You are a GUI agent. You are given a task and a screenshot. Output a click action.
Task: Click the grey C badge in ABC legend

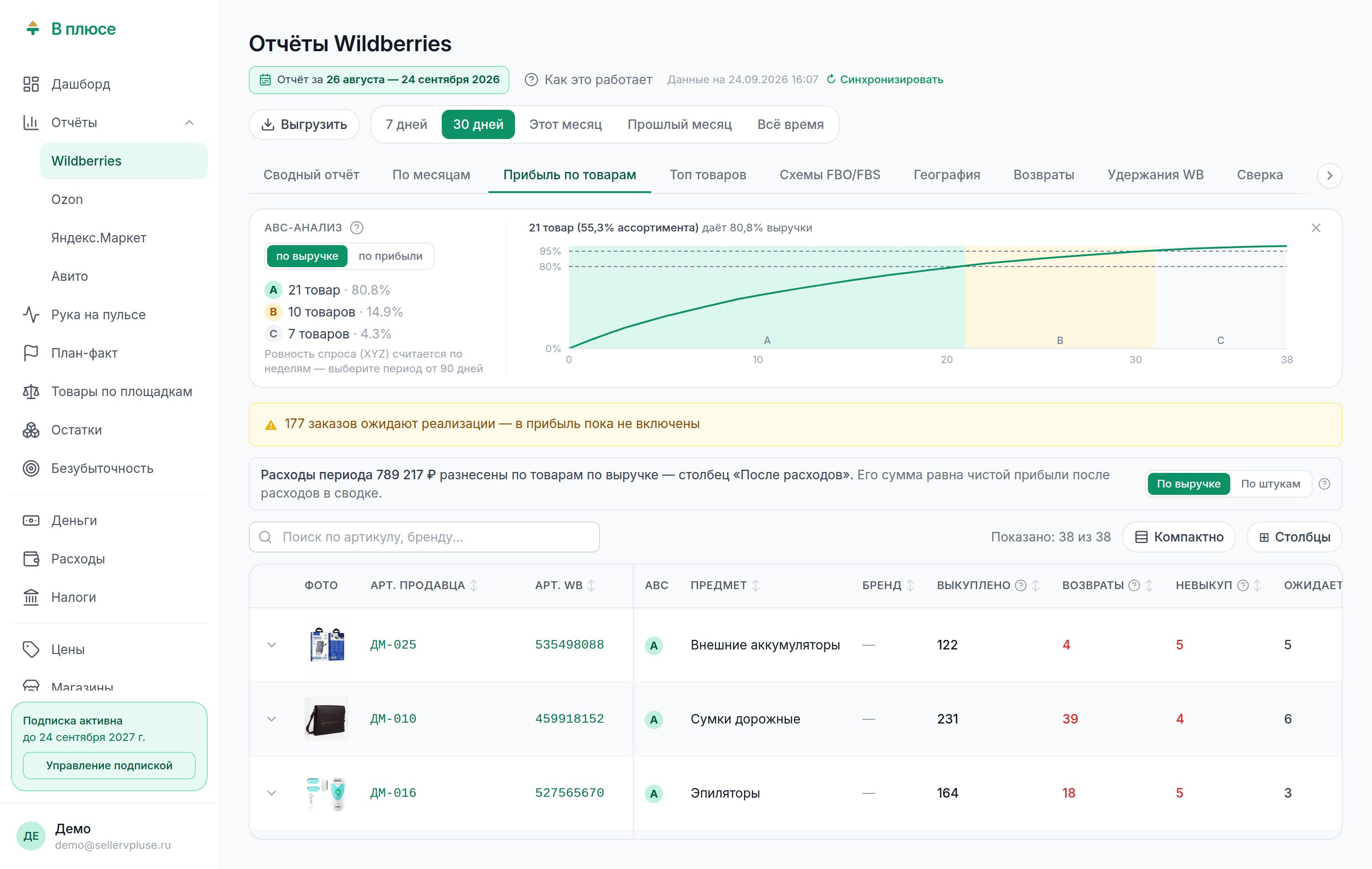(x=273, y=334)
